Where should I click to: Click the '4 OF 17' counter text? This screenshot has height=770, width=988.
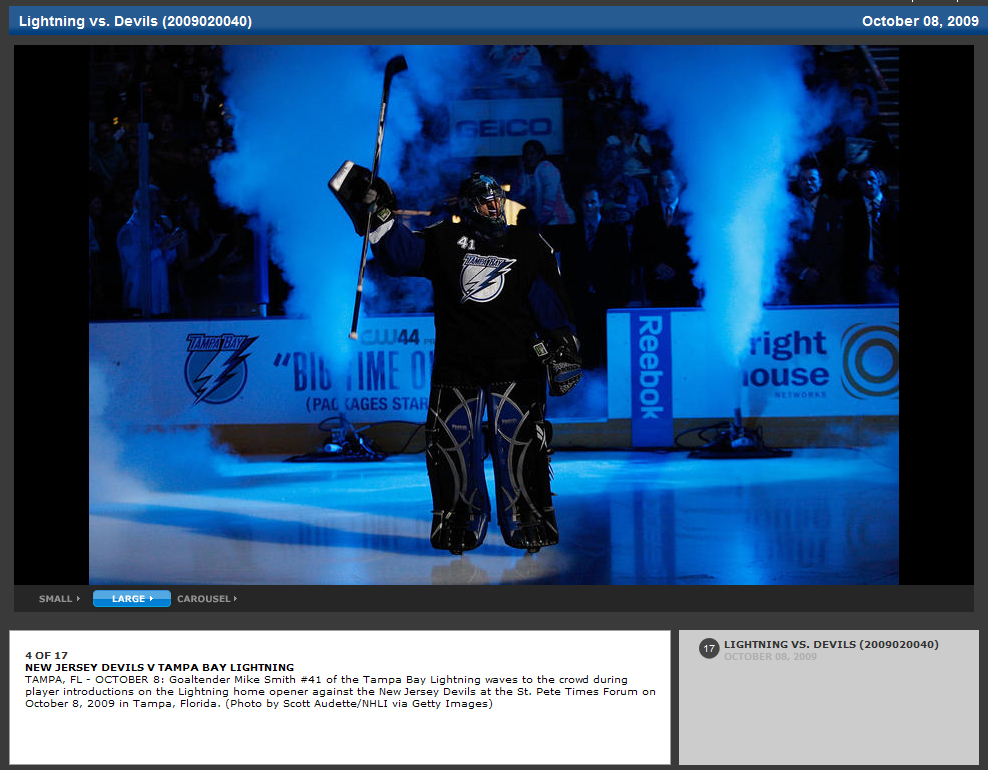point(46,655)
